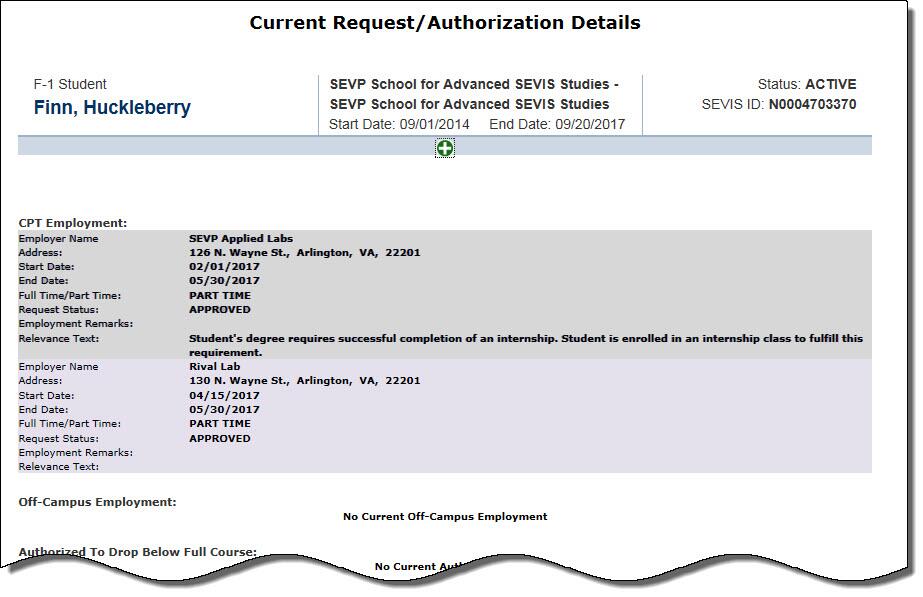Click Current Request/Authorization Details page title

point(445,22)
